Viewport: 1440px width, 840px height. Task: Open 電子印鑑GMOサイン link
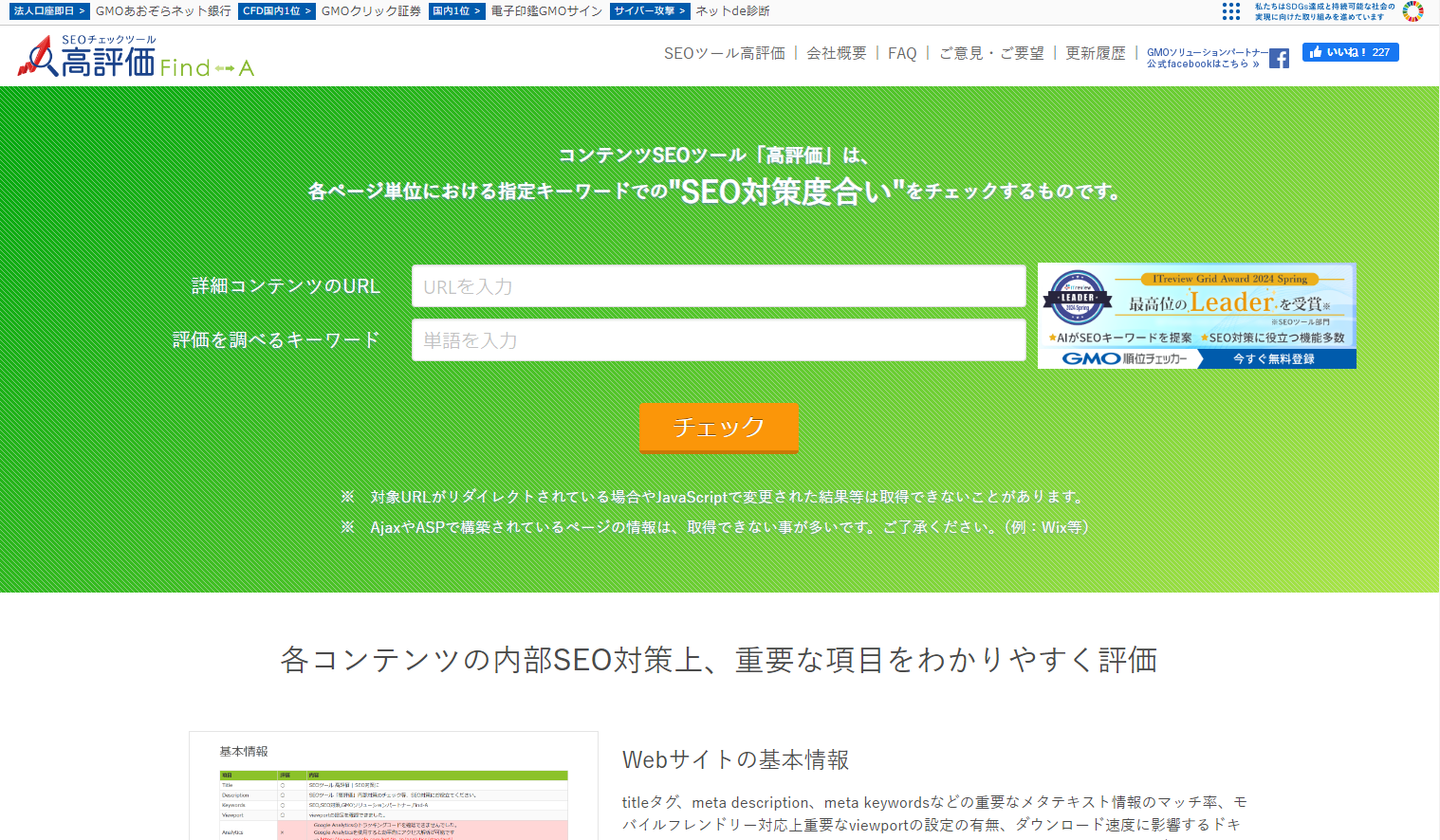click(546, 11)
